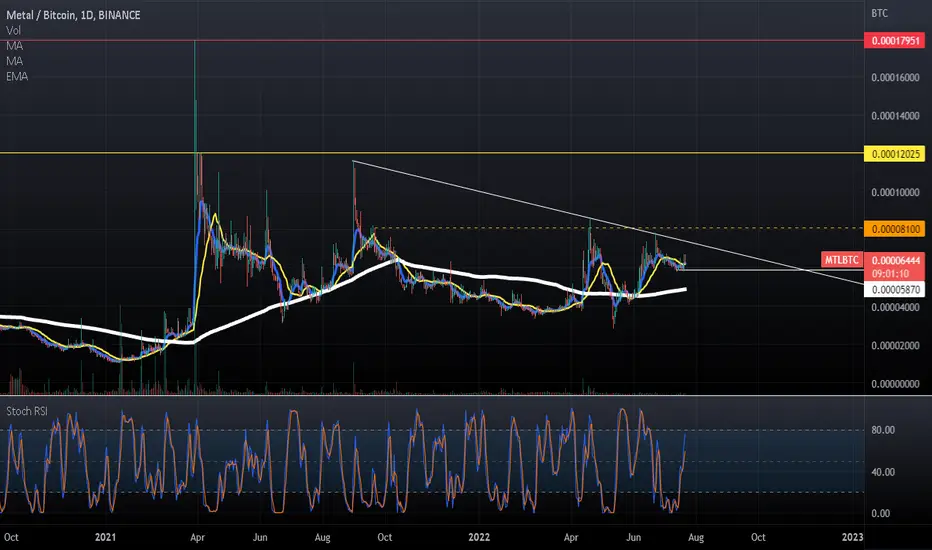Click the Metal / Bitcoin, 1D, BINANCE title

pos(73,15)
